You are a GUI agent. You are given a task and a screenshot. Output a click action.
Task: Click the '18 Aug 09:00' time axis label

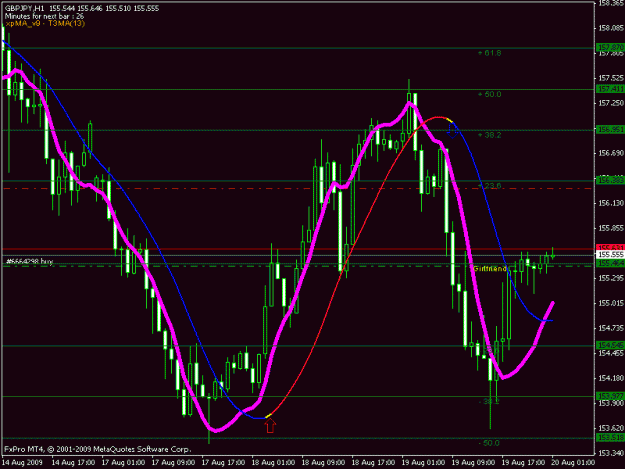[323, 463]
